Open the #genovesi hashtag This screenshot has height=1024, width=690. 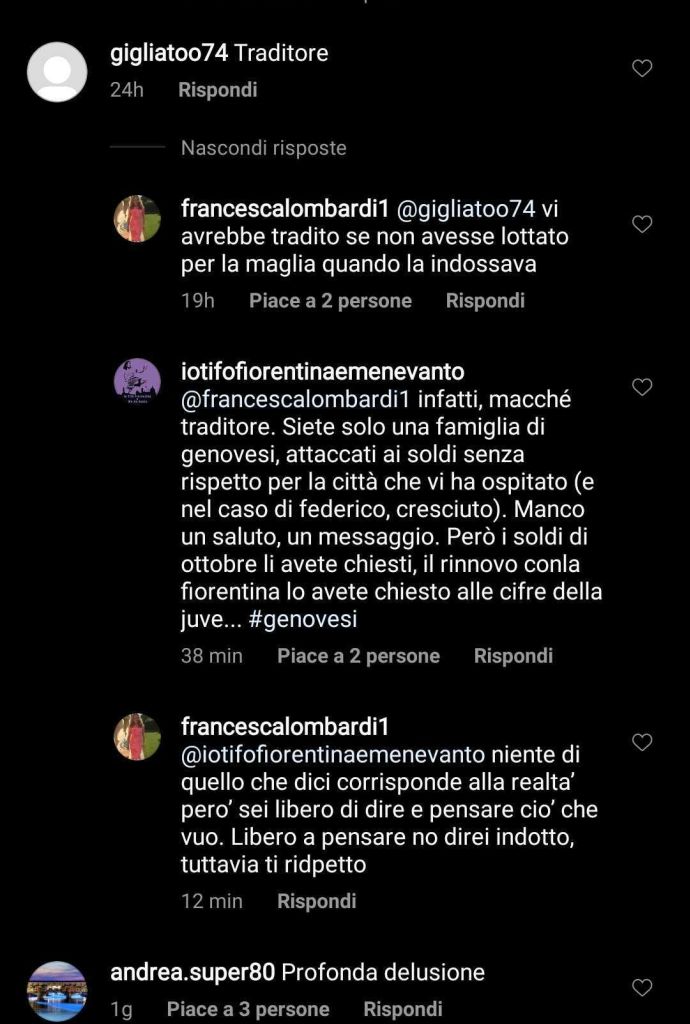pyautogui.click(x=304, y=619)
